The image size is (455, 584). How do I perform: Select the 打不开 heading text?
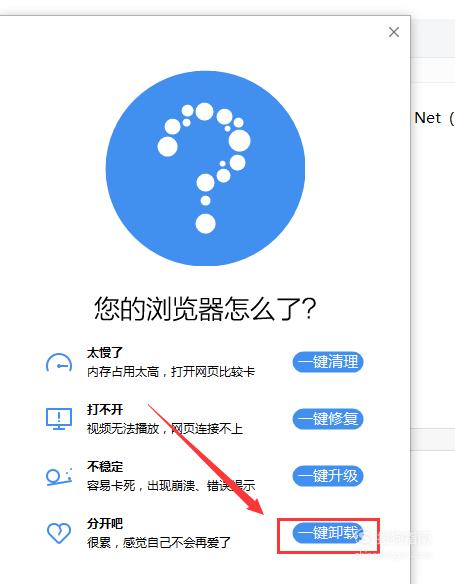point(105,409)
